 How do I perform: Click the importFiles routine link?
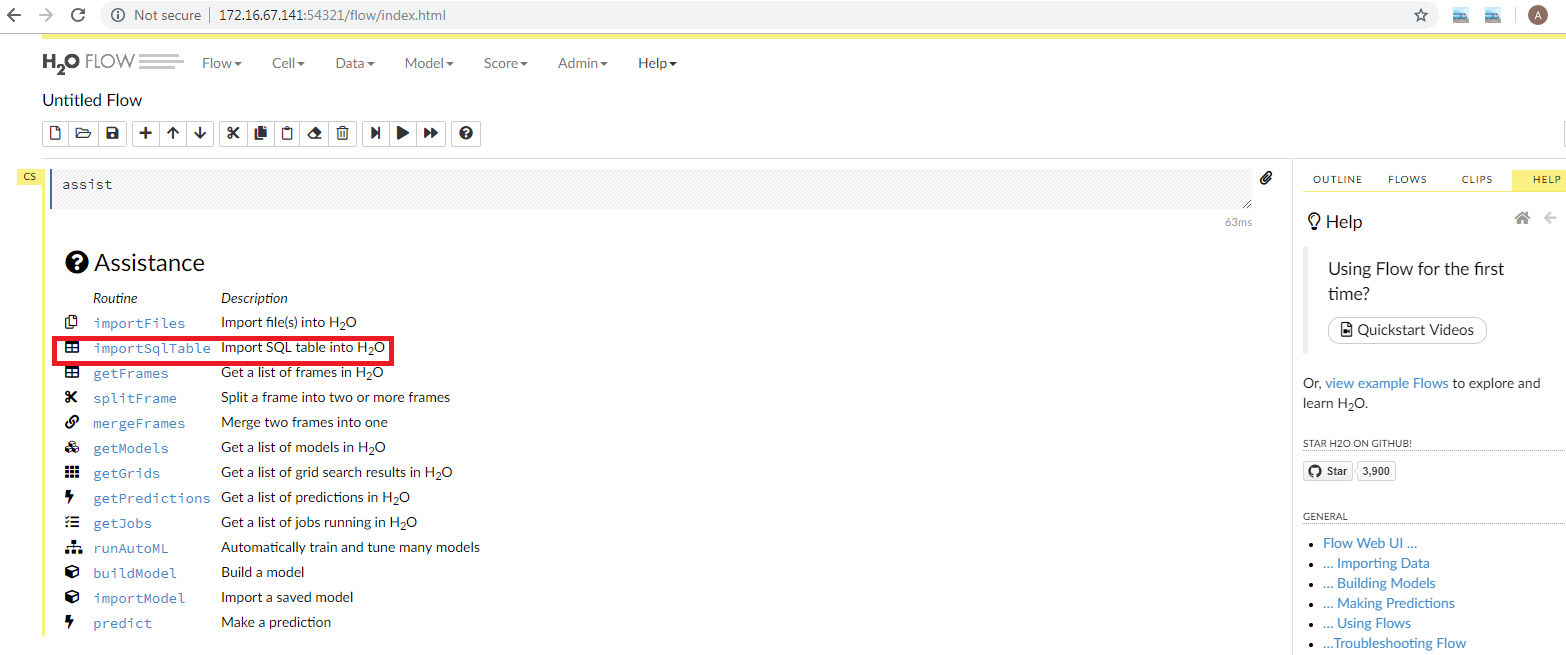[x=139, y=323]
